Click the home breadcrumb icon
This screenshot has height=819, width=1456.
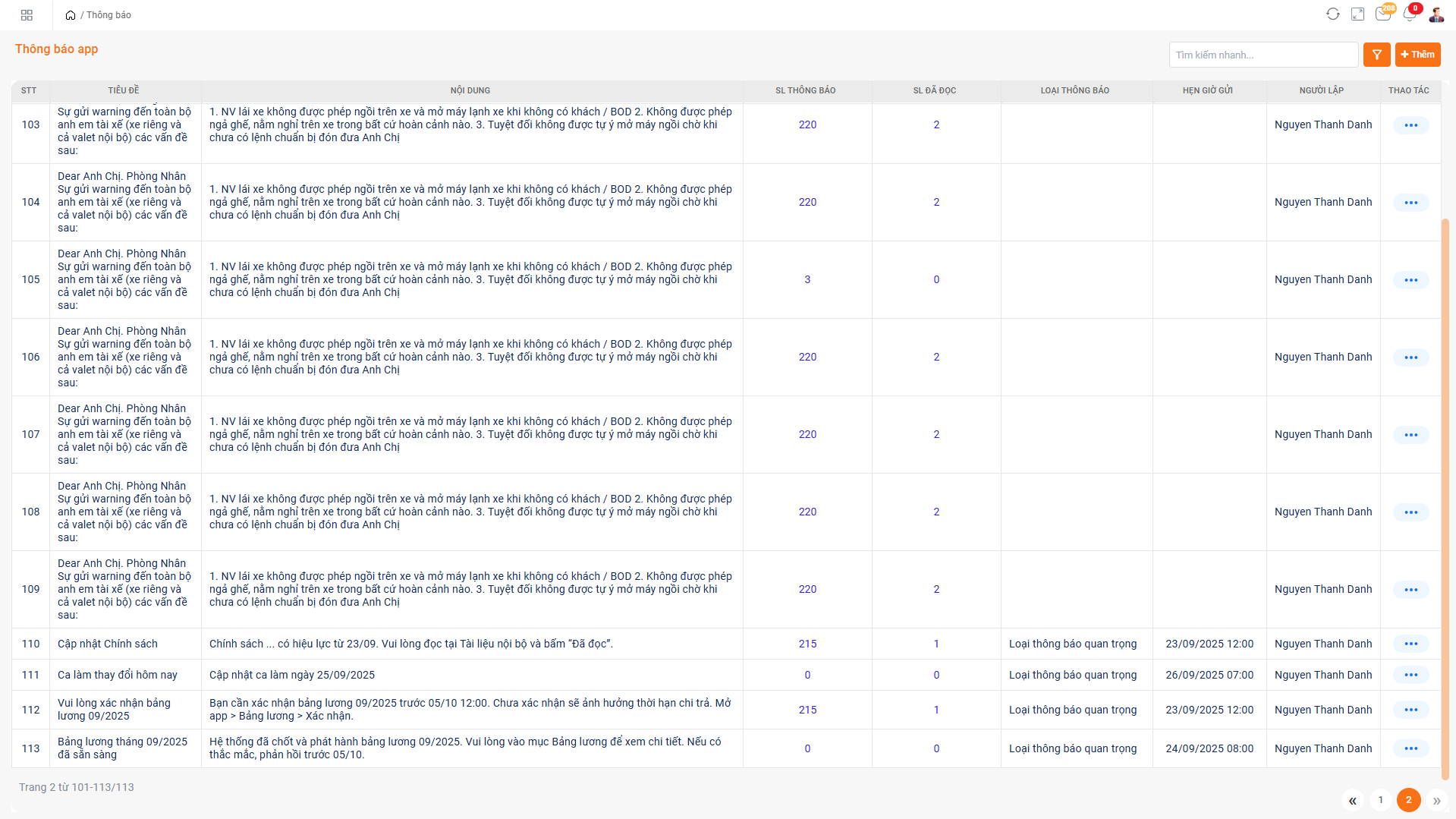tap(71, 15)
